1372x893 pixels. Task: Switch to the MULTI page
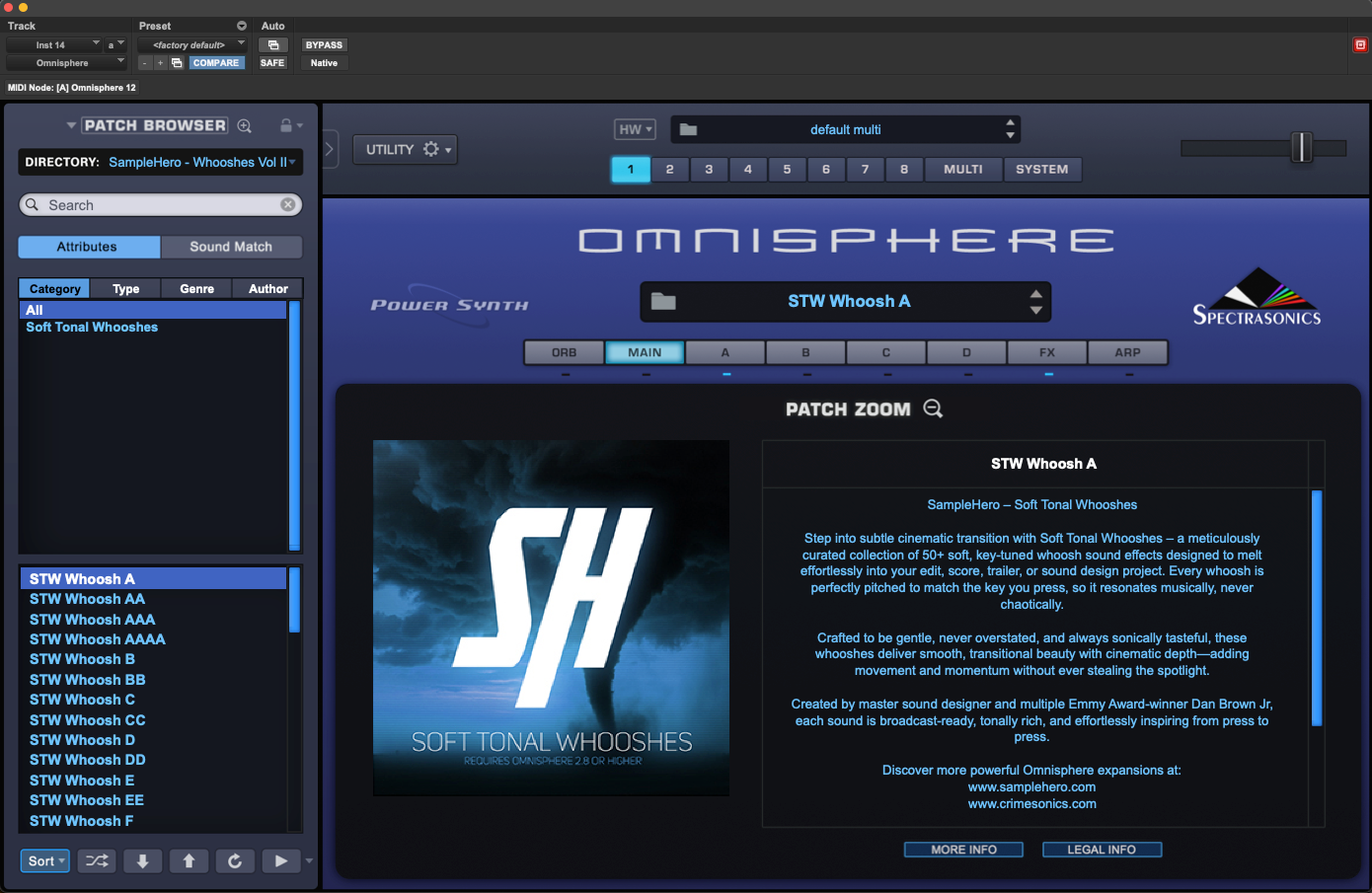click(x=963, y=169)
